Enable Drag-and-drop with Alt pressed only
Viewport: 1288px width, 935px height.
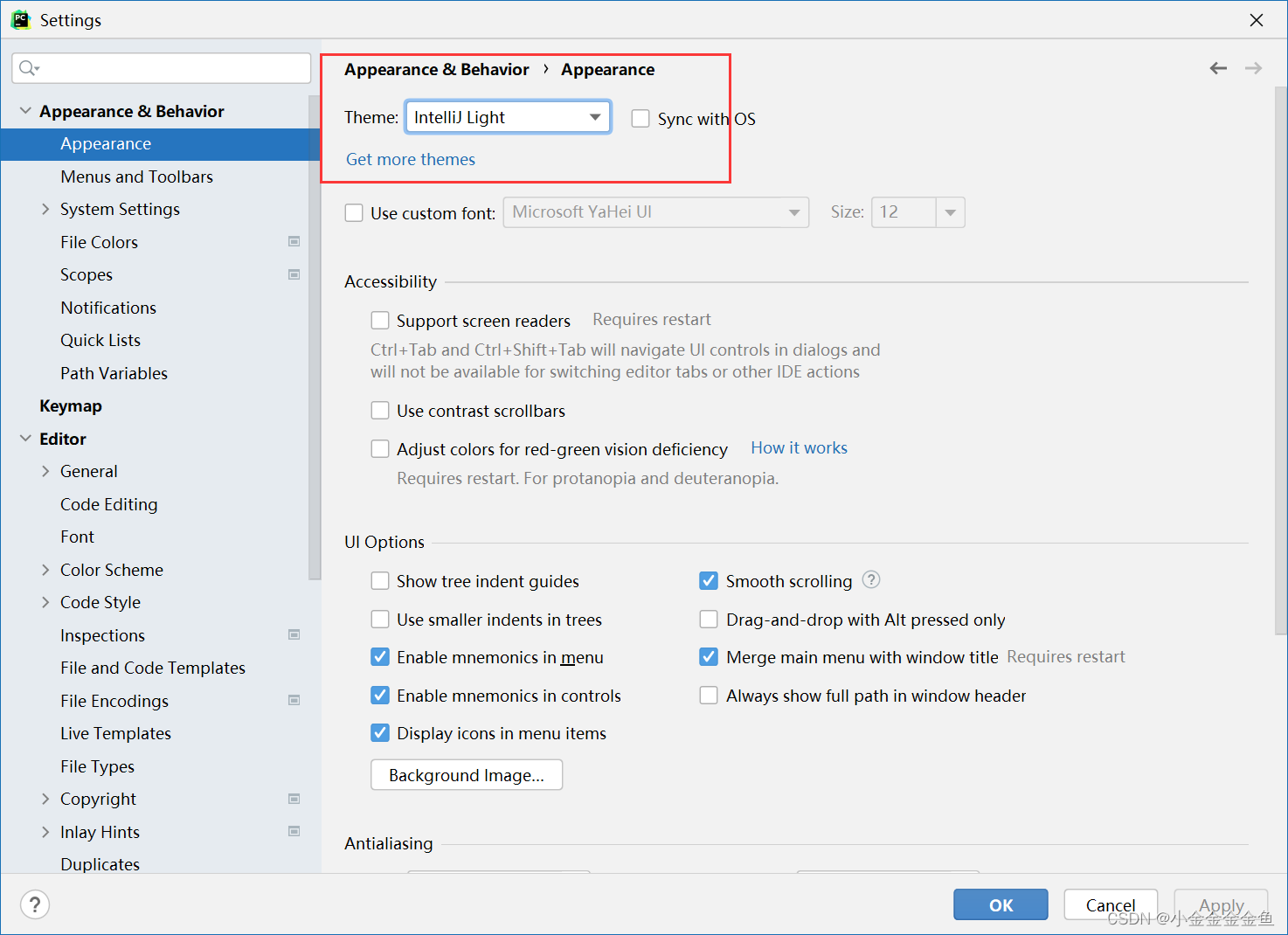click(x=709, y=619)
